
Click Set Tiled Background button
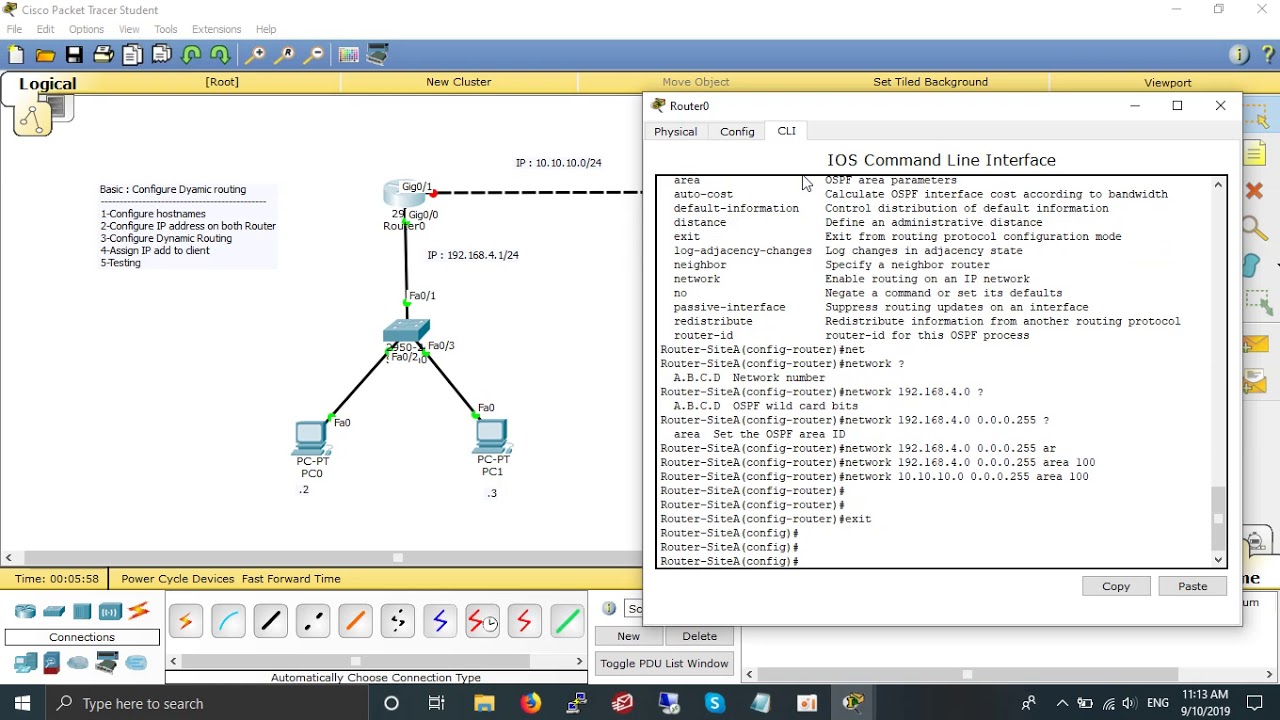point(931,82)
